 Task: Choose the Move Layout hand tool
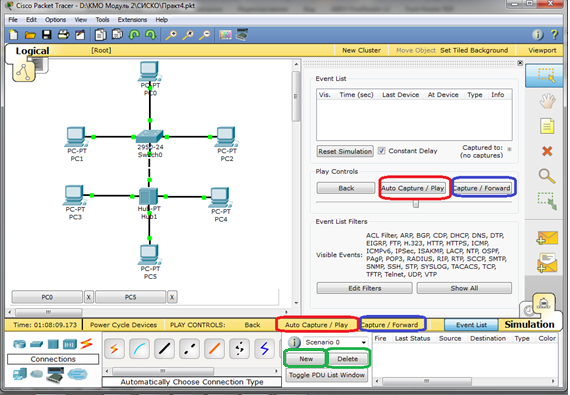(547, 101)
